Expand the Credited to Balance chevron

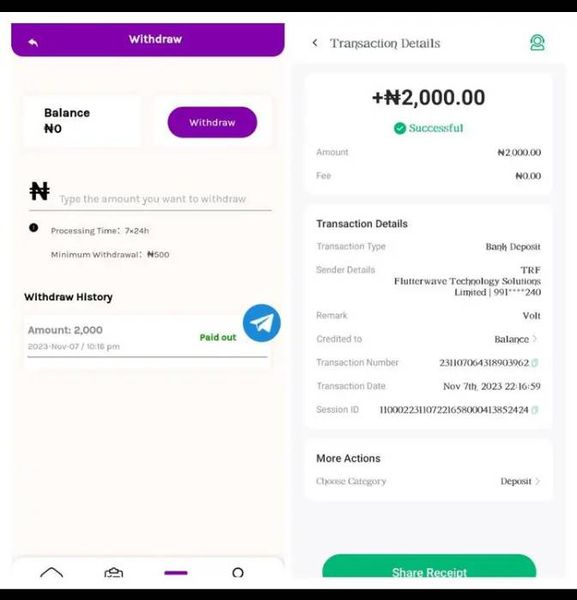point(535,339)
